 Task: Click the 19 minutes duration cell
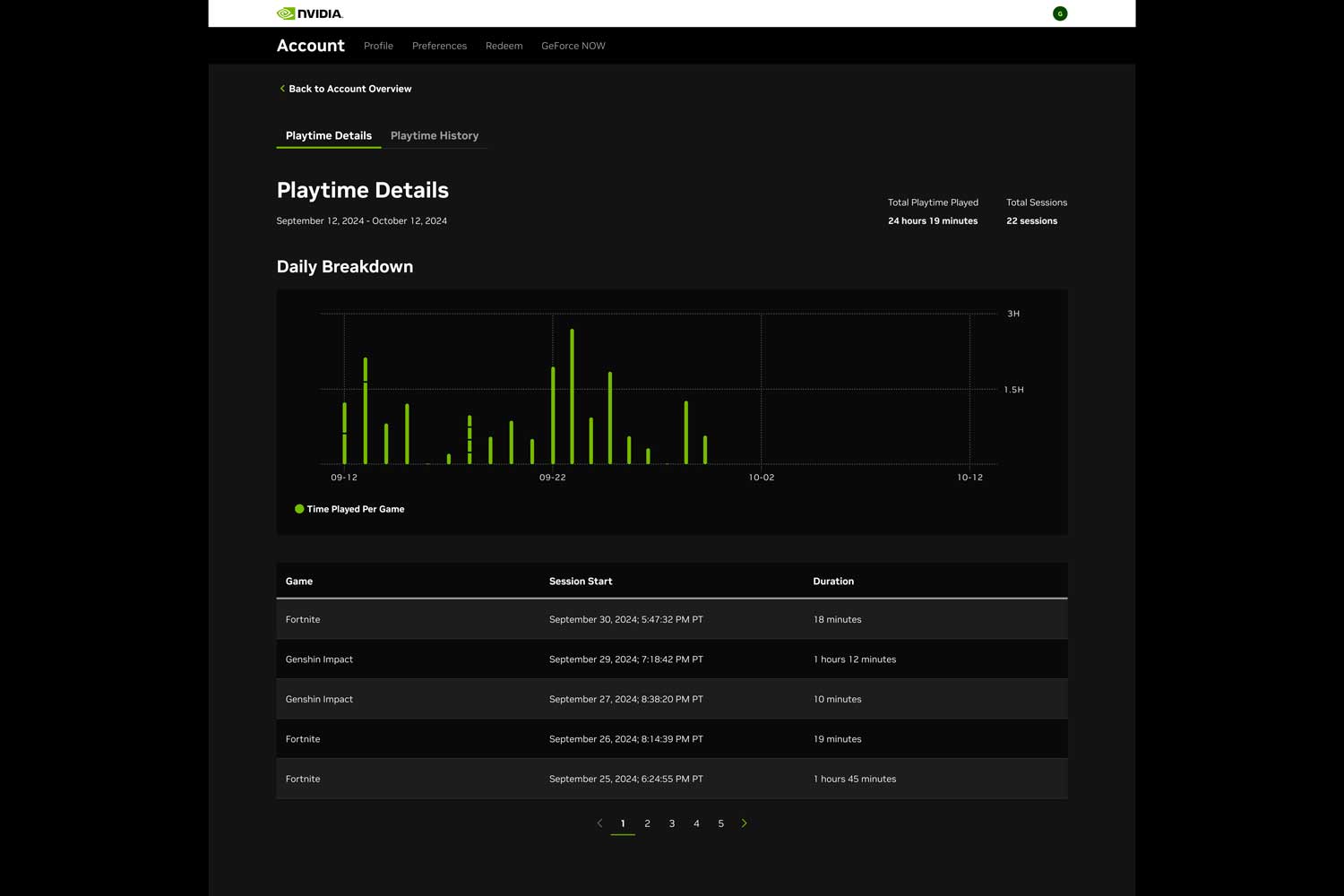(838, 739)
